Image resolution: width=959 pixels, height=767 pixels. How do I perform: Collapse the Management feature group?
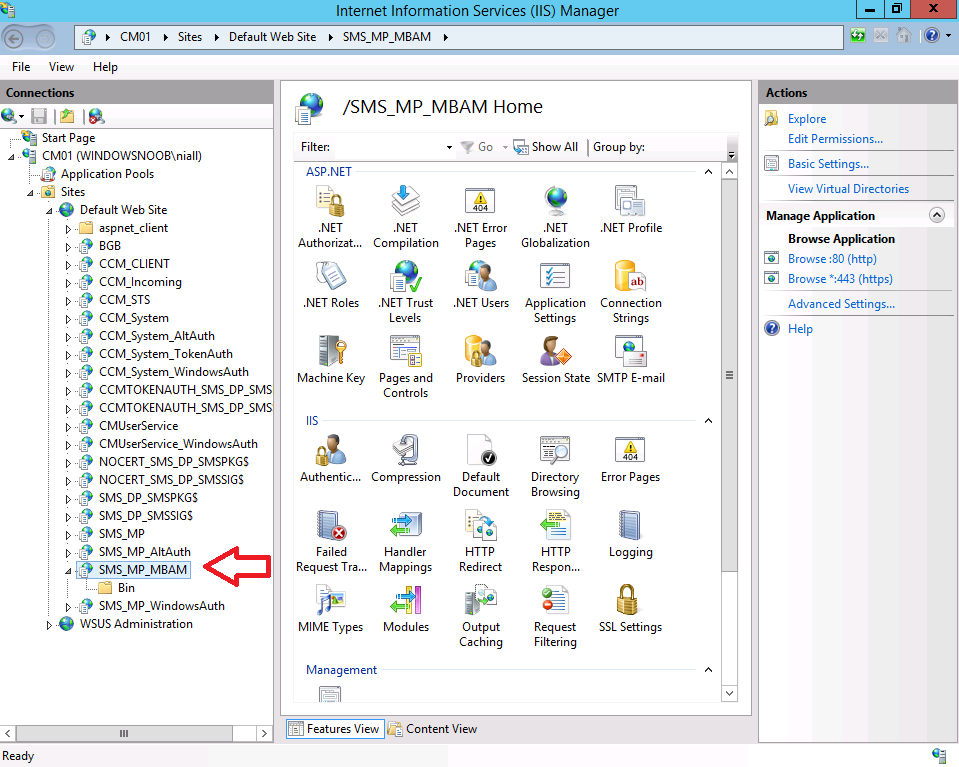[x=708, y=670]
